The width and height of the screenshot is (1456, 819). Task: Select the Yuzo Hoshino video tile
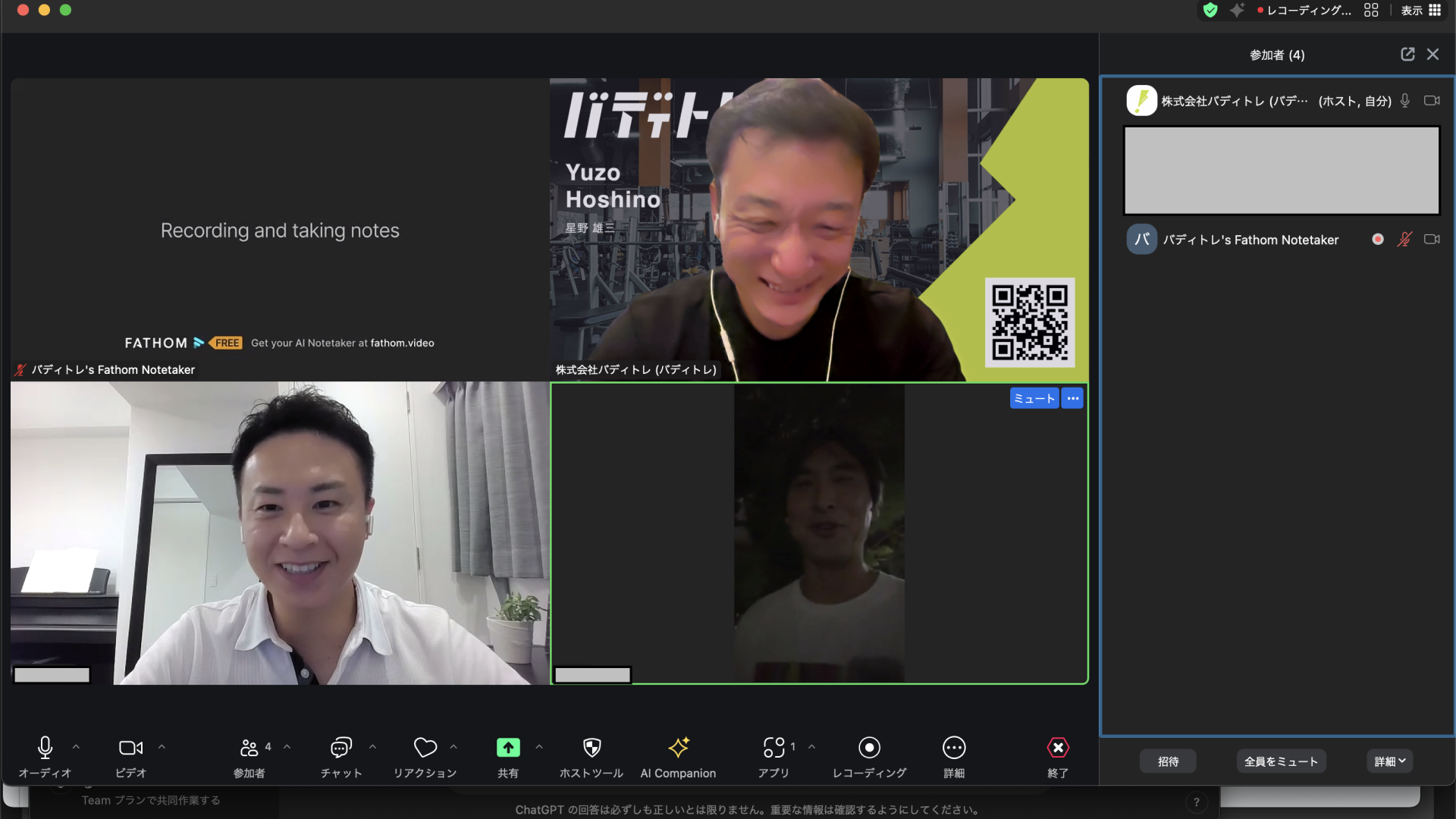819,229
